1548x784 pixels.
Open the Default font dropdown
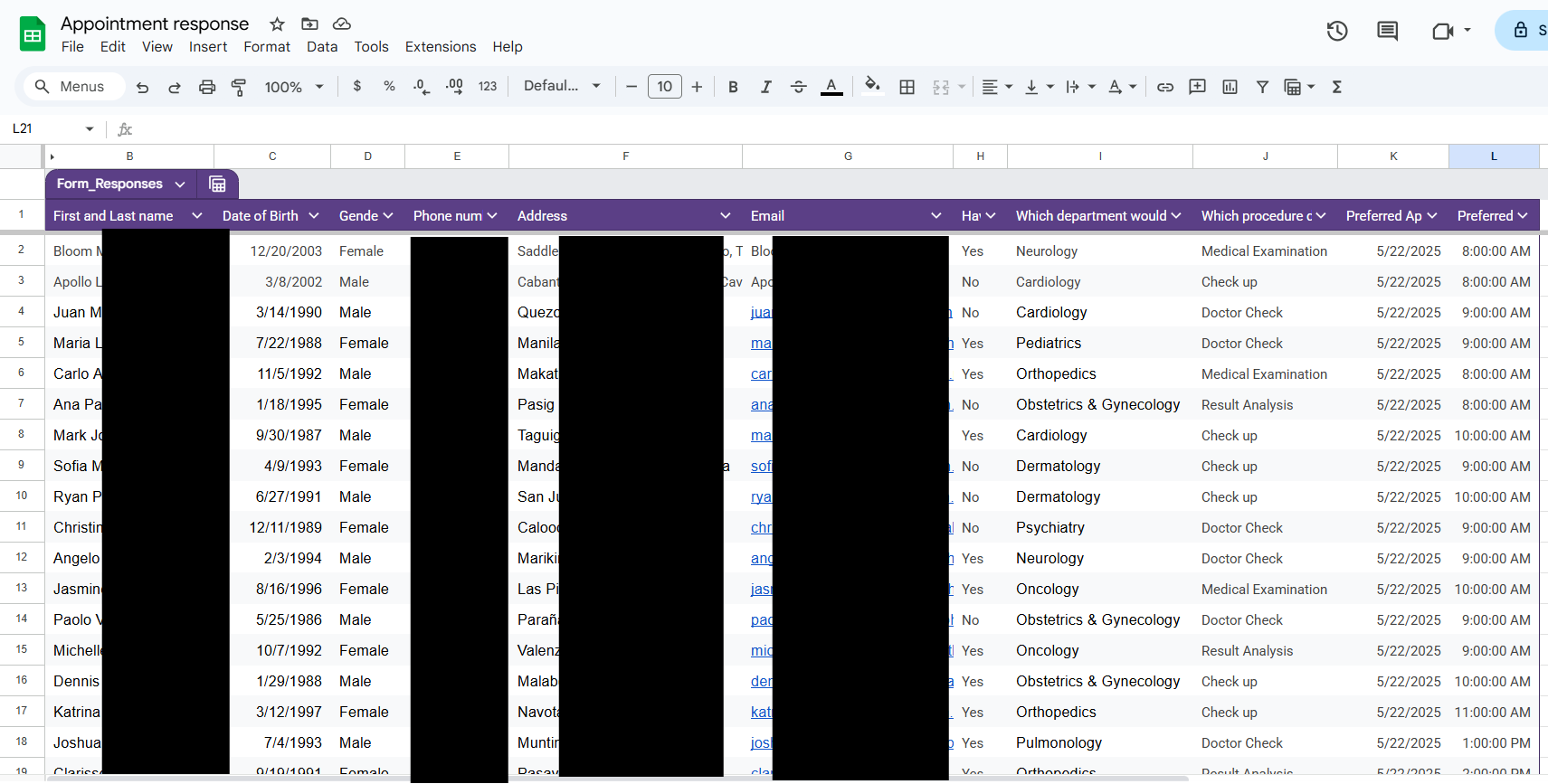tap(562, 86)
